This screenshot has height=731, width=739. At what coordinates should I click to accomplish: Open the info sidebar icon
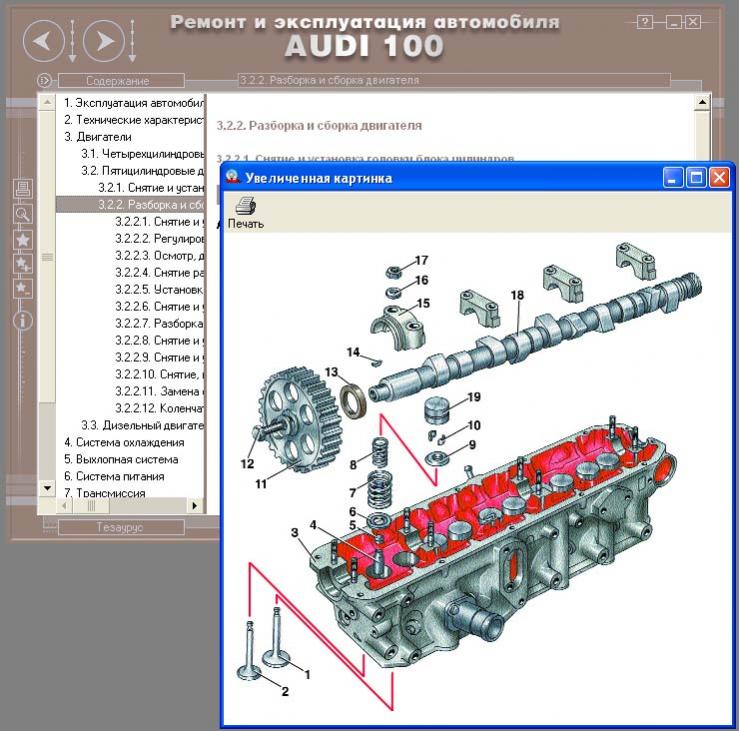[22, 321]
